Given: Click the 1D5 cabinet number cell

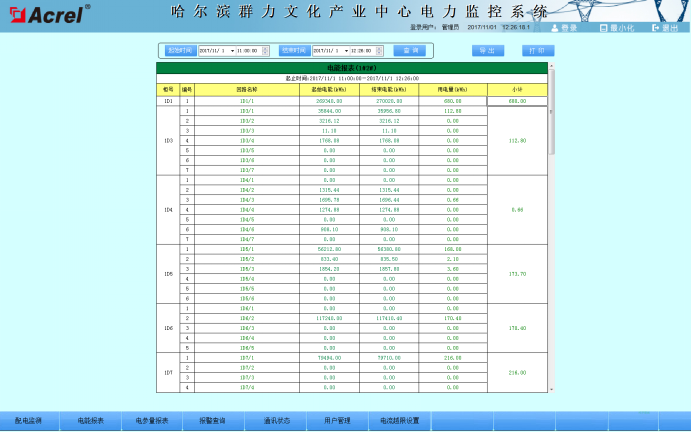Looking at the screenshot, I should pos(168,274).
